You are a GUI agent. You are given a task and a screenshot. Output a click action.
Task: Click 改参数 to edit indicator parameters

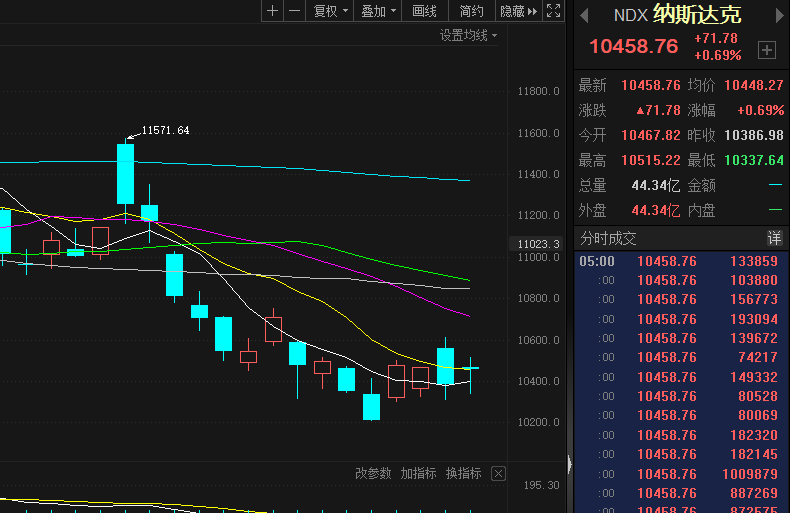374,473
